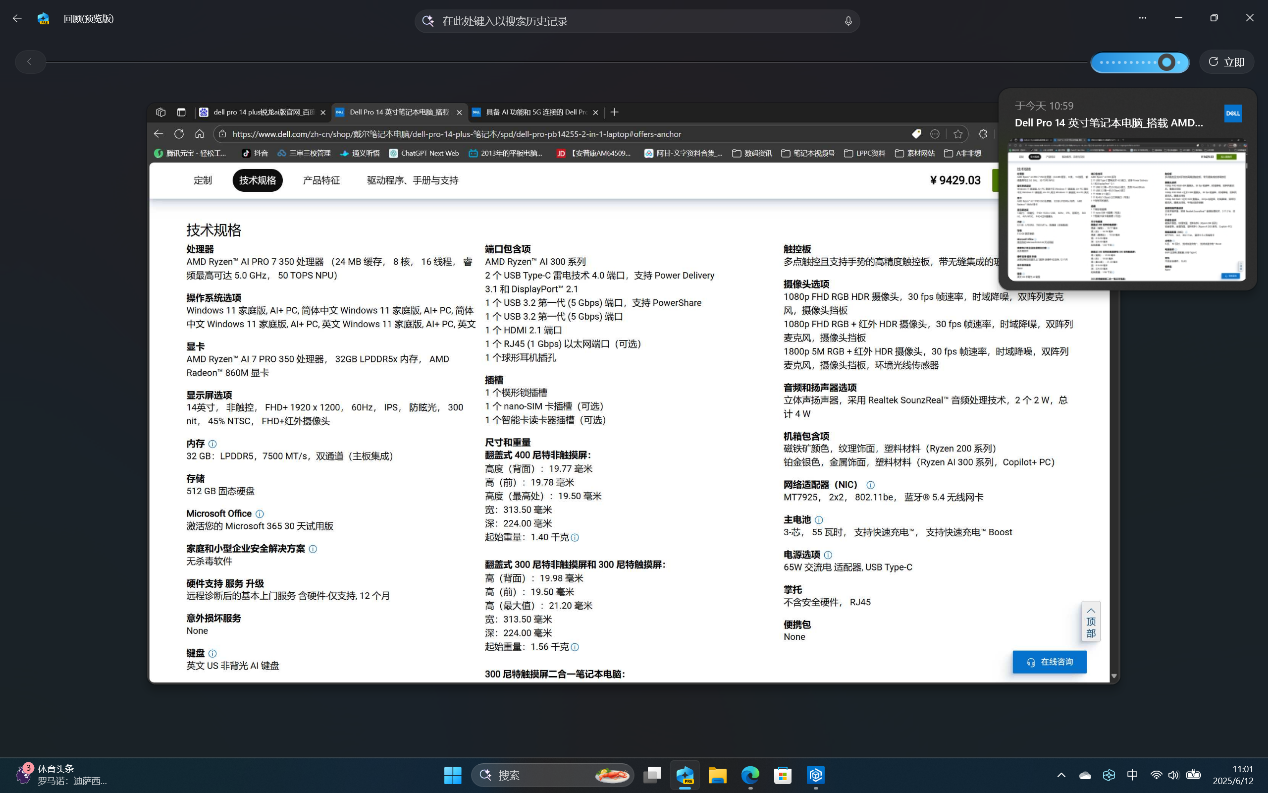The height and width of the screenshot is (793, 1268).
Task: Click 顶部 back-to-top button
Action: 1090,622
